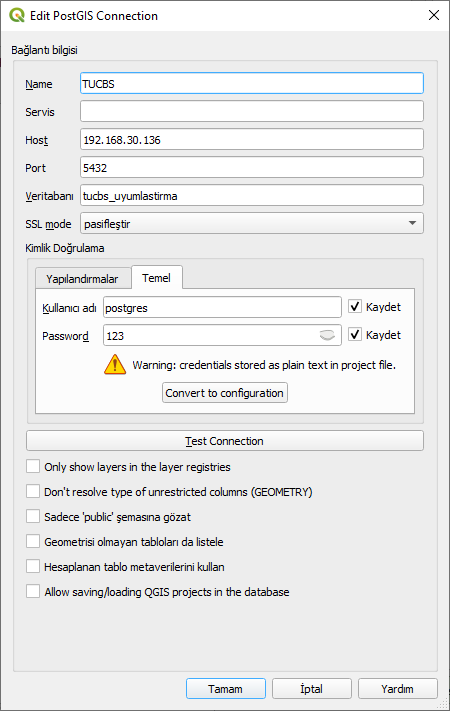Click the QGIS logo in title bar
Viewport: 450px width, 711px height.
coord(17,15)
